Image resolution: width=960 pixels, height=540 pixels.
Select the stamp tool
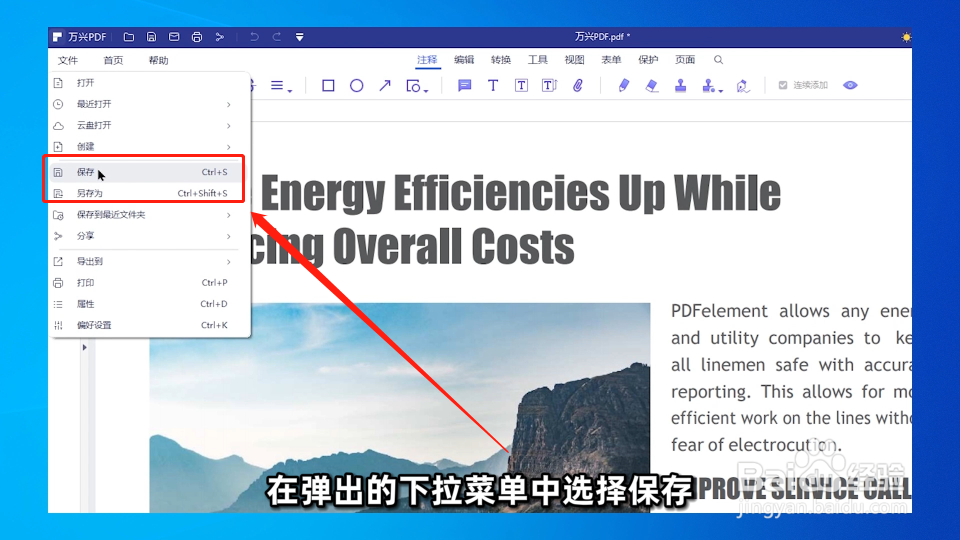click(x=680, y=86)
